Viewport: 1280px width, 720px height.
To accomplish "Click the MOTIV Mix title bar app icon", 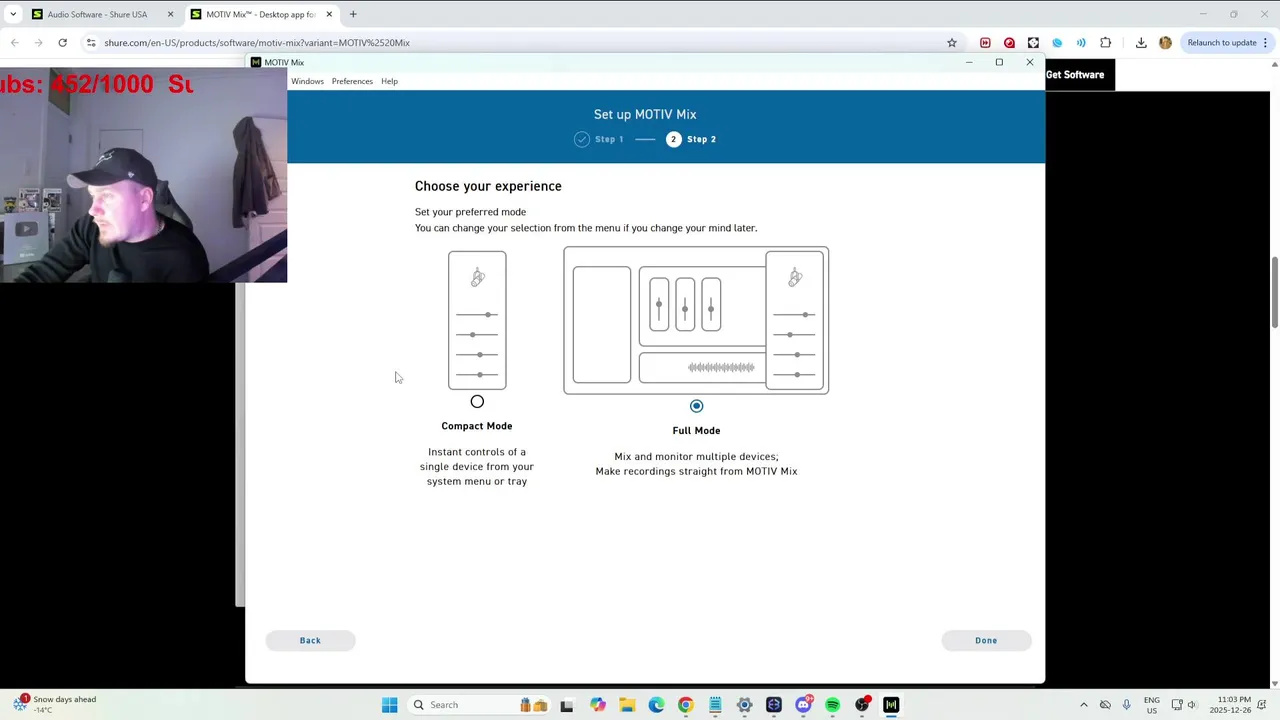I will (x=256, y=62).
